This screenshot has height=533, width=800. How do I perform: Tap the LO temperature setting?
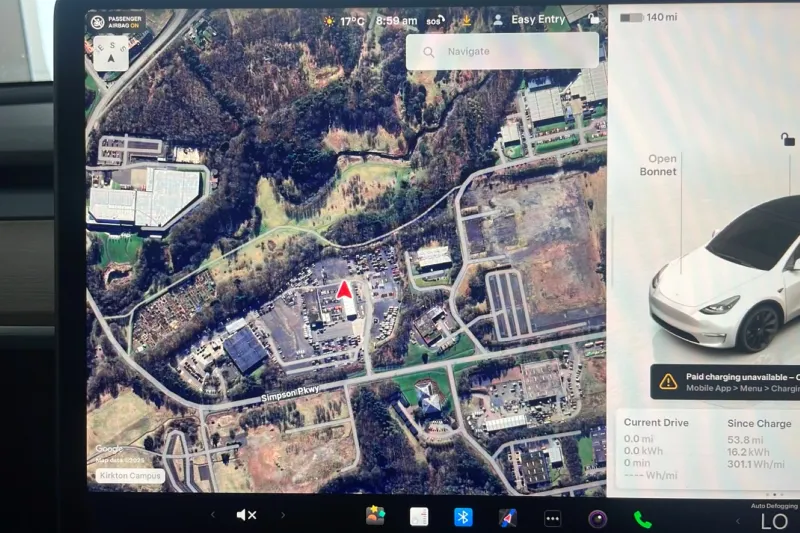774,521
